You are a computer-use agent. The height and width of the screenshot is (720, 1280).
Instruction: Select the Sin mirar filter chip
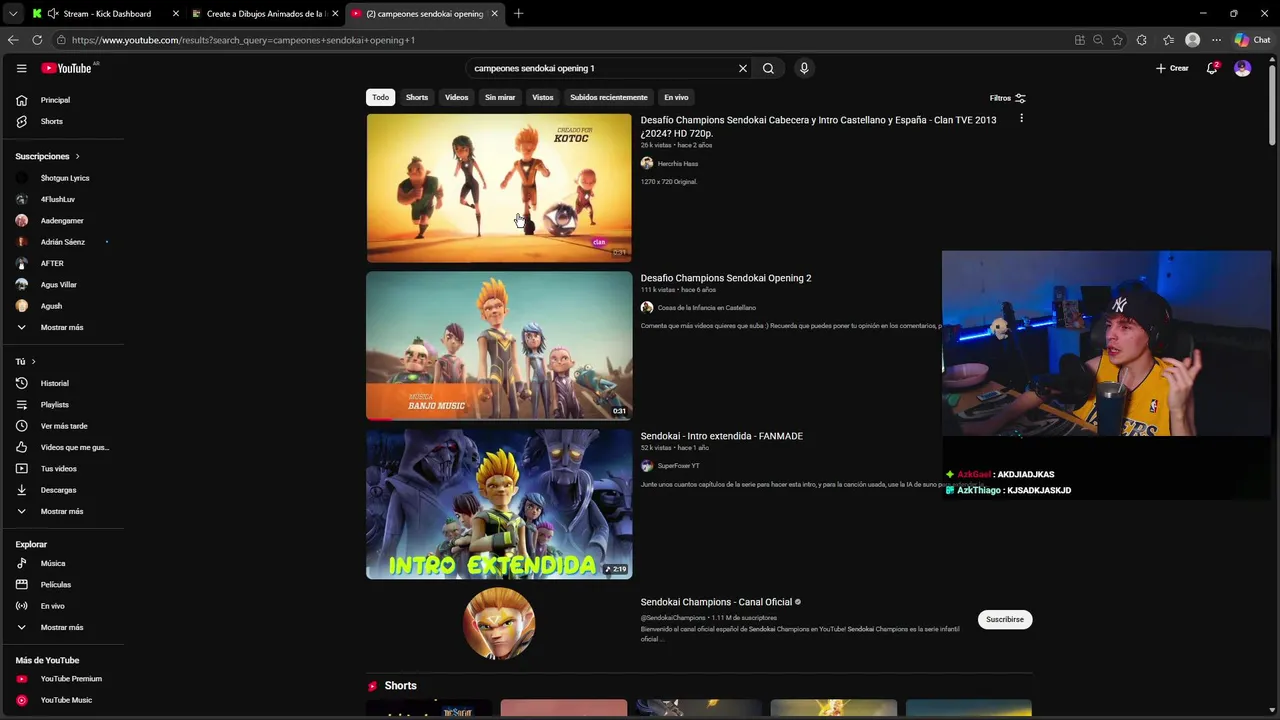(x=500, y=97)
